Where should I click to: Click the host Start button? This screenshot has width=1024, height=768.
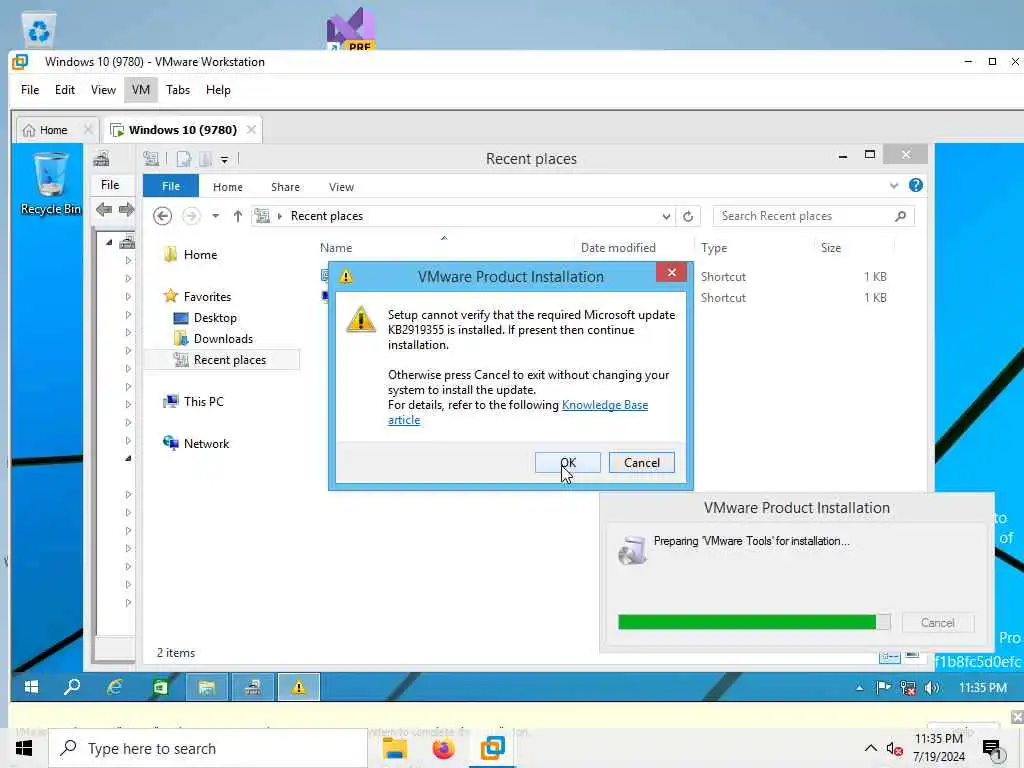24,748
